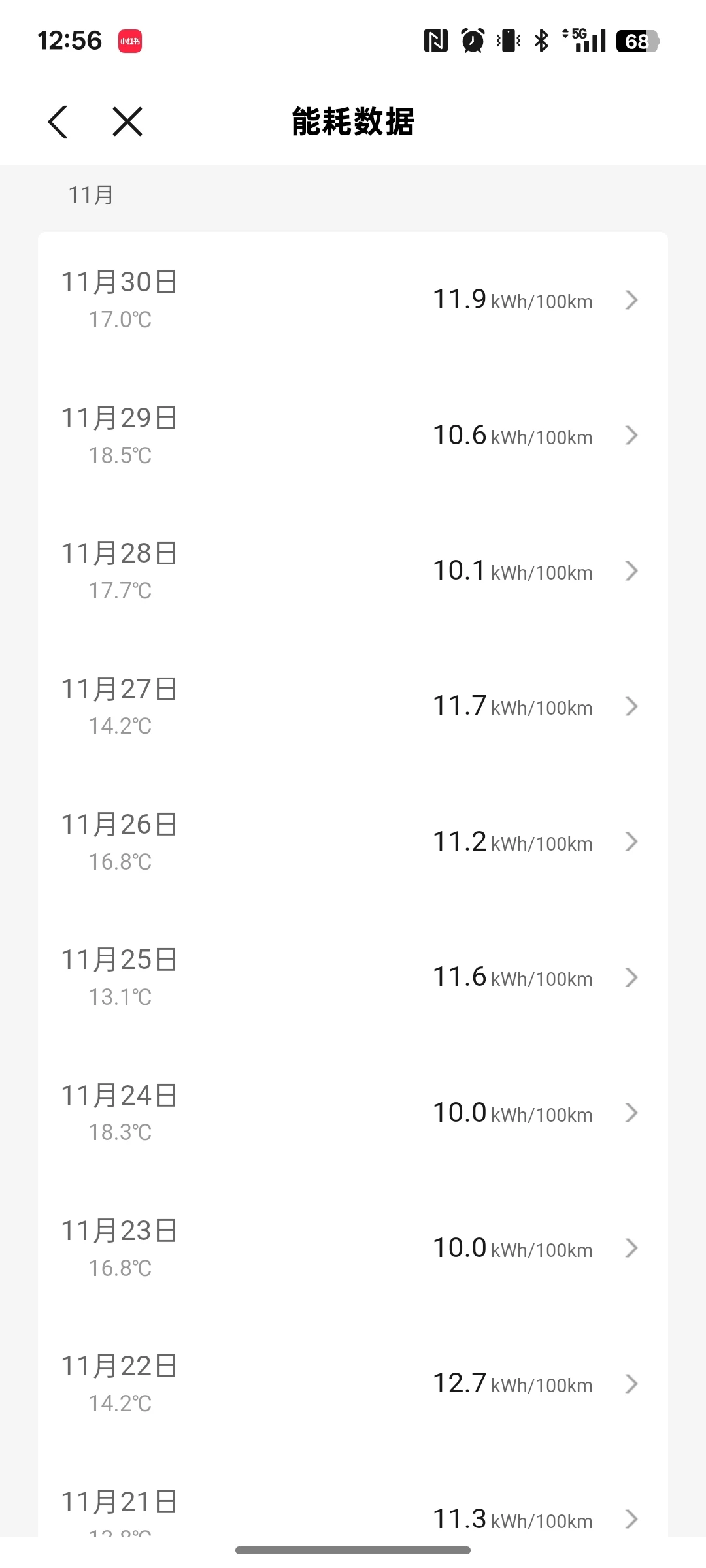Tap the NFC status icon

pos(435,41)
